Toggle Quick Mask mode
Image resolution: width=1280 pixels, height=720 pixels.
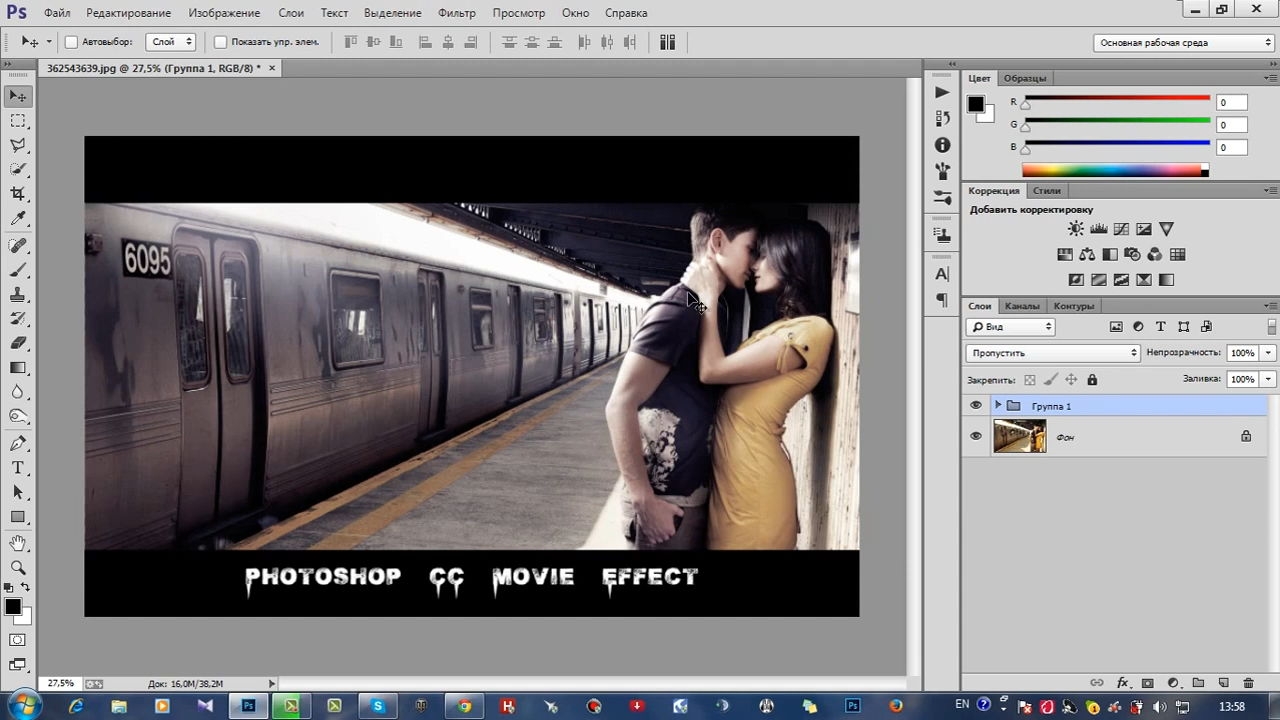click(18, 640)
